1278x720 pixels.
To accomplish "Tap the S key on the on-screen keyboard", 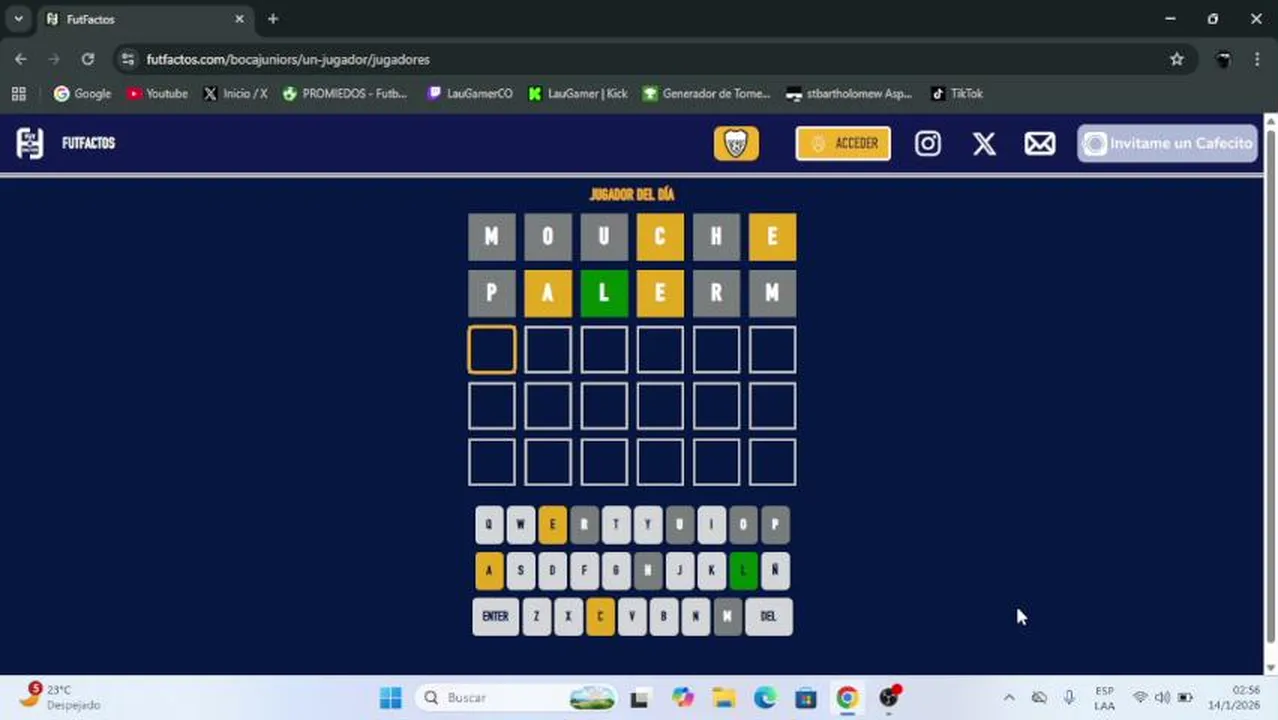I will 521,571.
